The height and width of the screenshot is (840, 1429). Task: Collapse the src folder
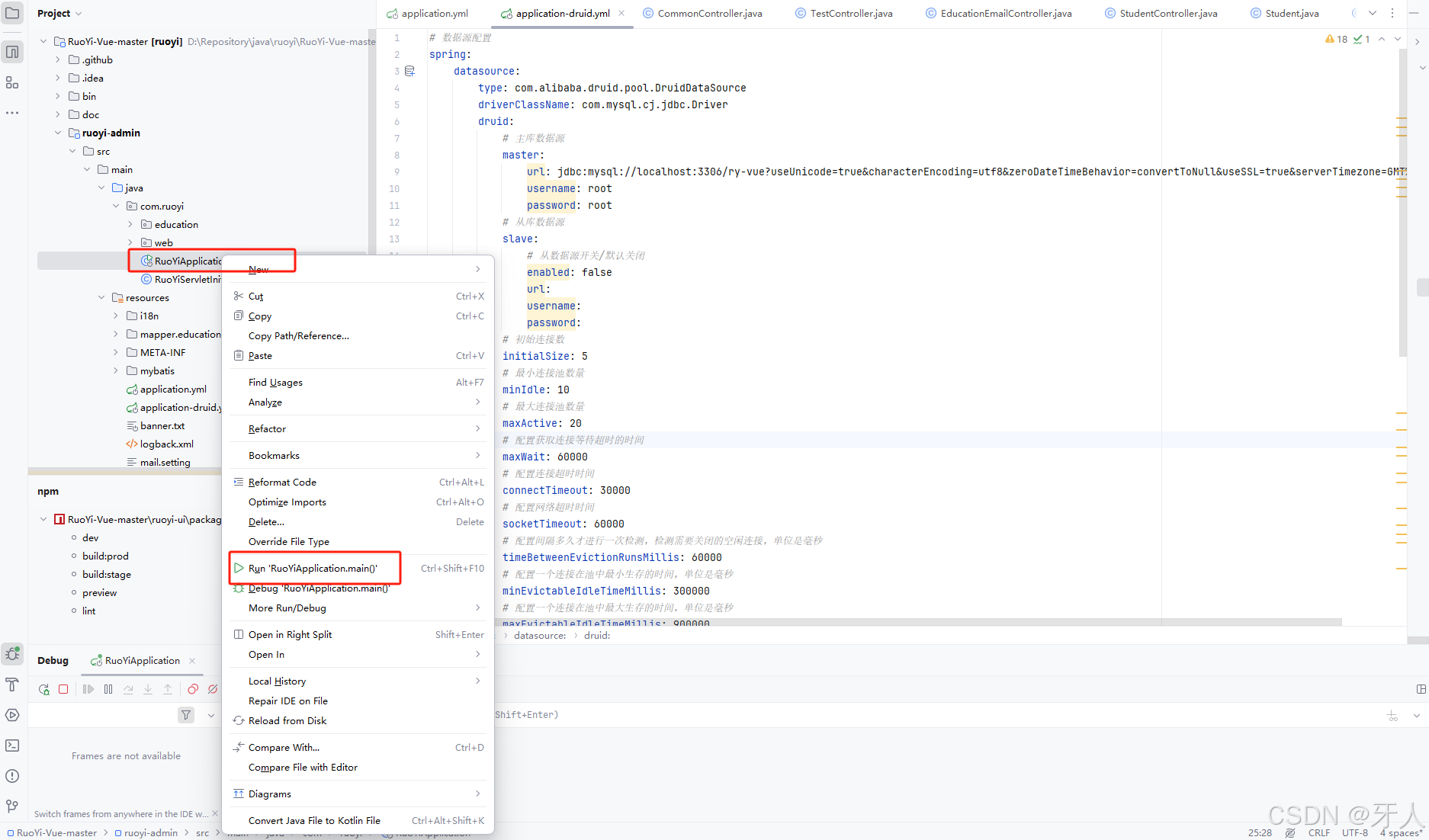[x=72, y=151]
